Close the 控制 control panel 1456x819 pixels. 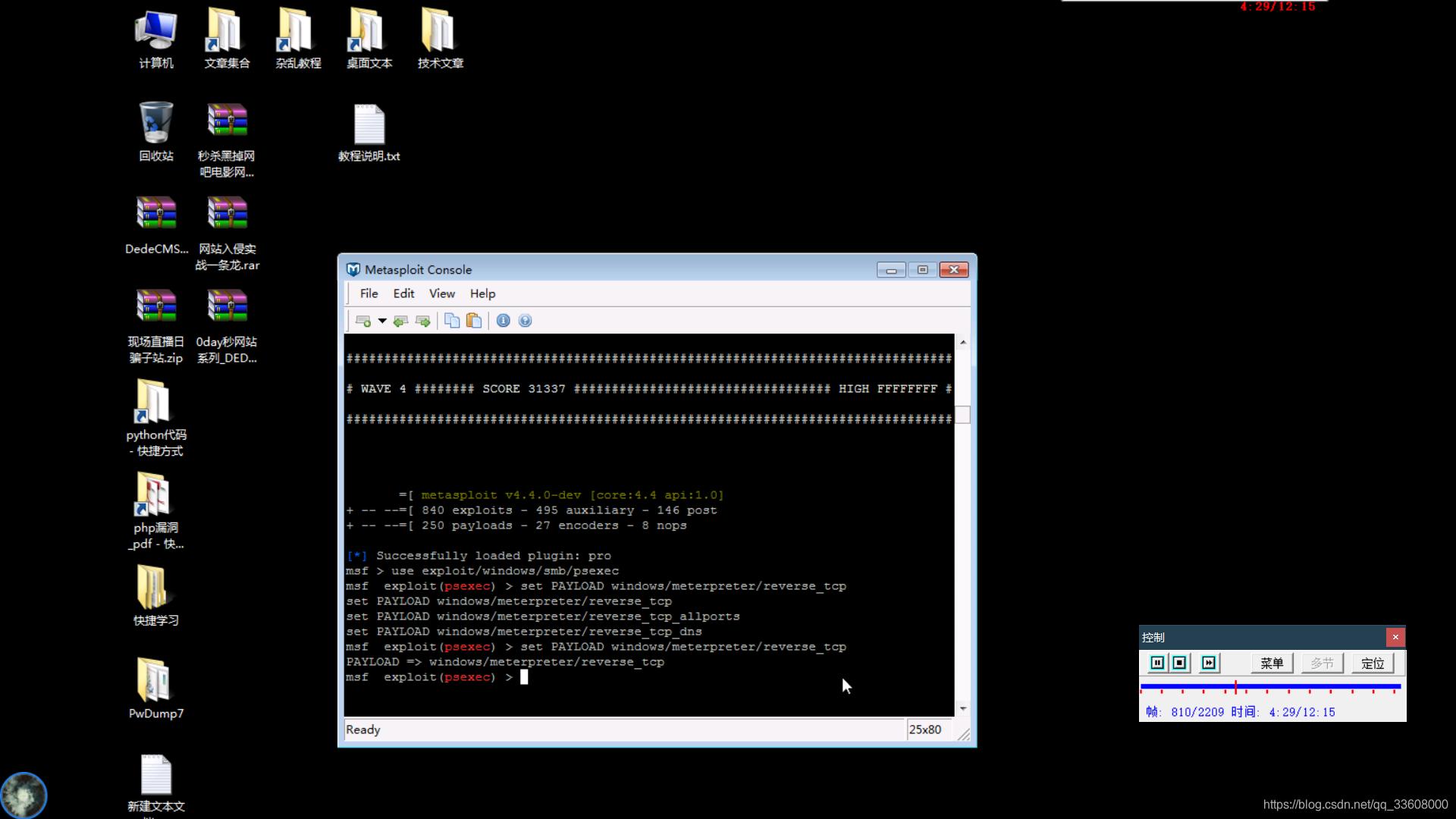1395,637
